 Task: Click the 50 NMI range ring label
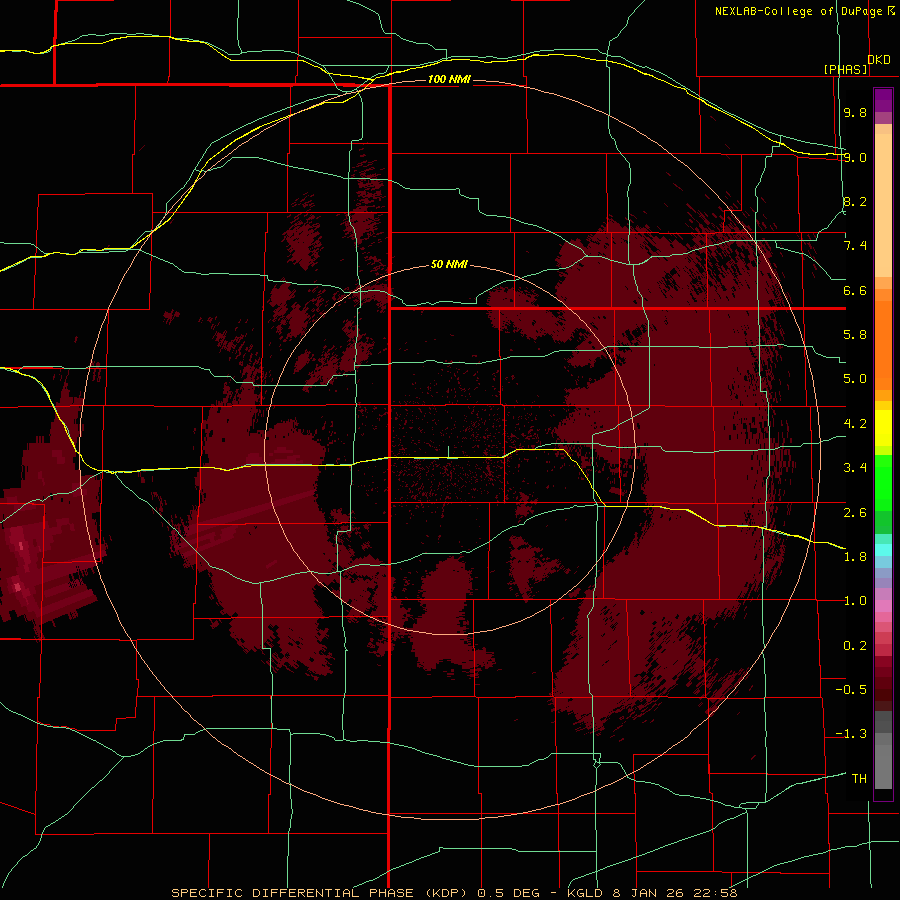(x=449, y=264)
